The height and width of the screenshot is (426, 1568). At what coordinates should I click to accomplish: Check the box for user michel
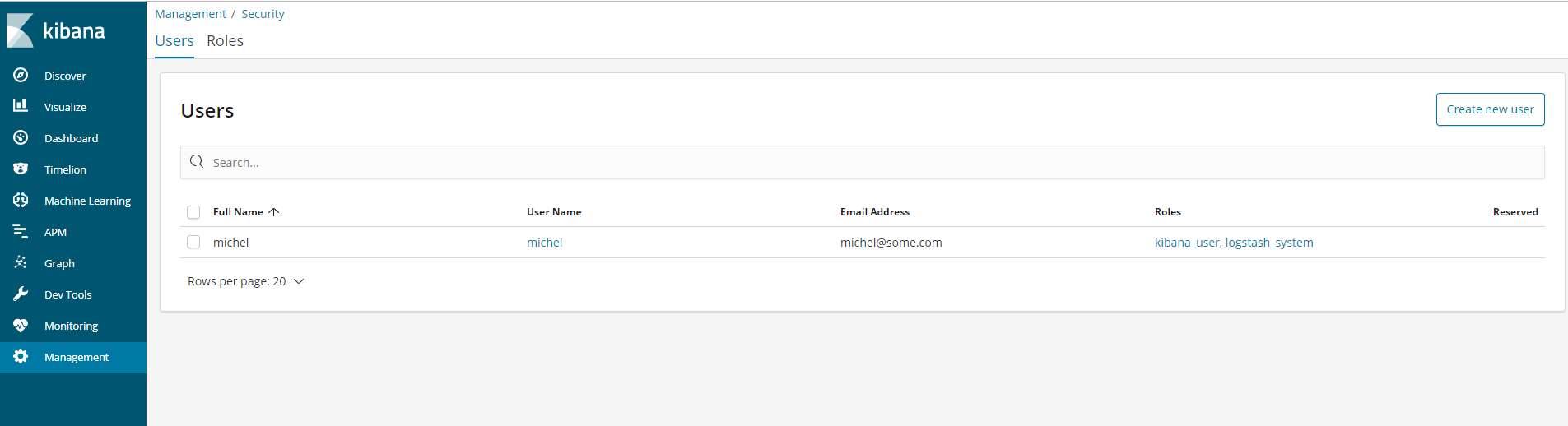pyautogui.click(x=193, y=243)
